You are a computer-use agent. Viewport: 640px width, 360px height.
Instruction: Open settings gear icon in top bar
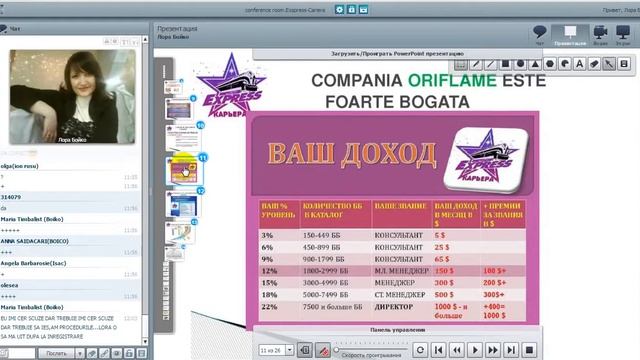(x=340, y=9)
